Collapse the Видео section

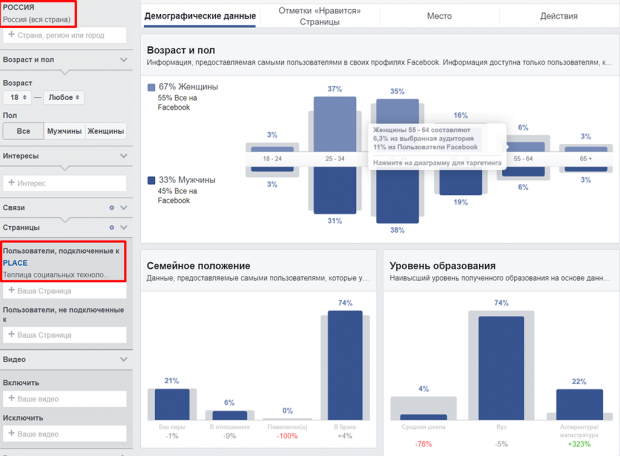click(x=123, y=358)
